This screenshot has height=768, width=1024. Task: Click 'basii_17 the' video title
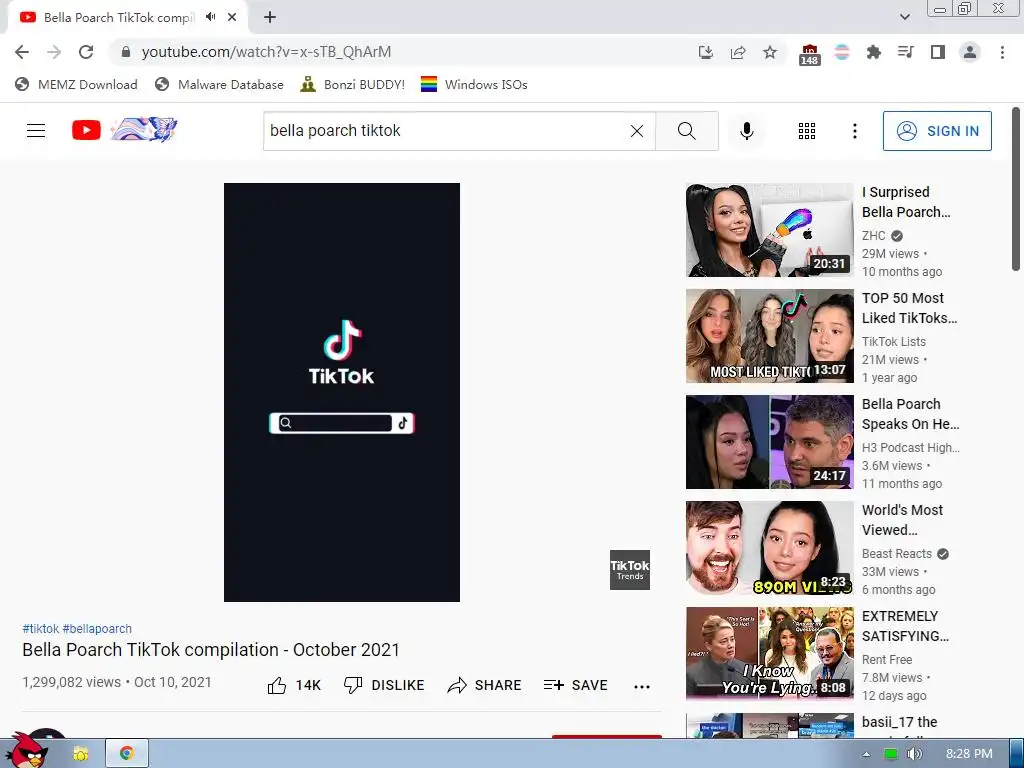click(x=900, y=722)
